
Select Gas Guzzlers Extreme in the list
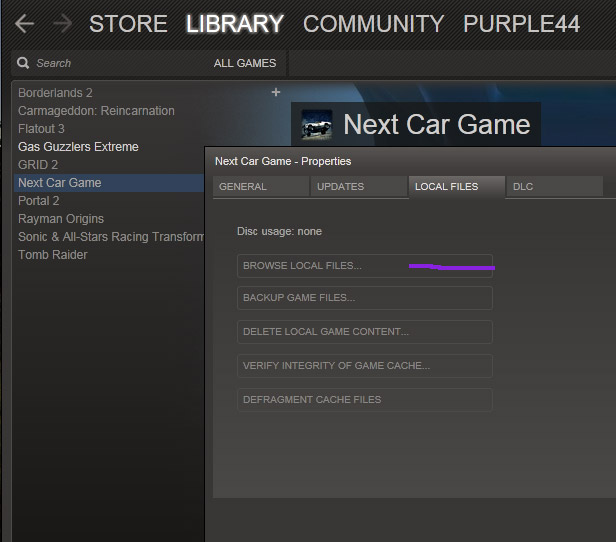[x=78, y=147]
